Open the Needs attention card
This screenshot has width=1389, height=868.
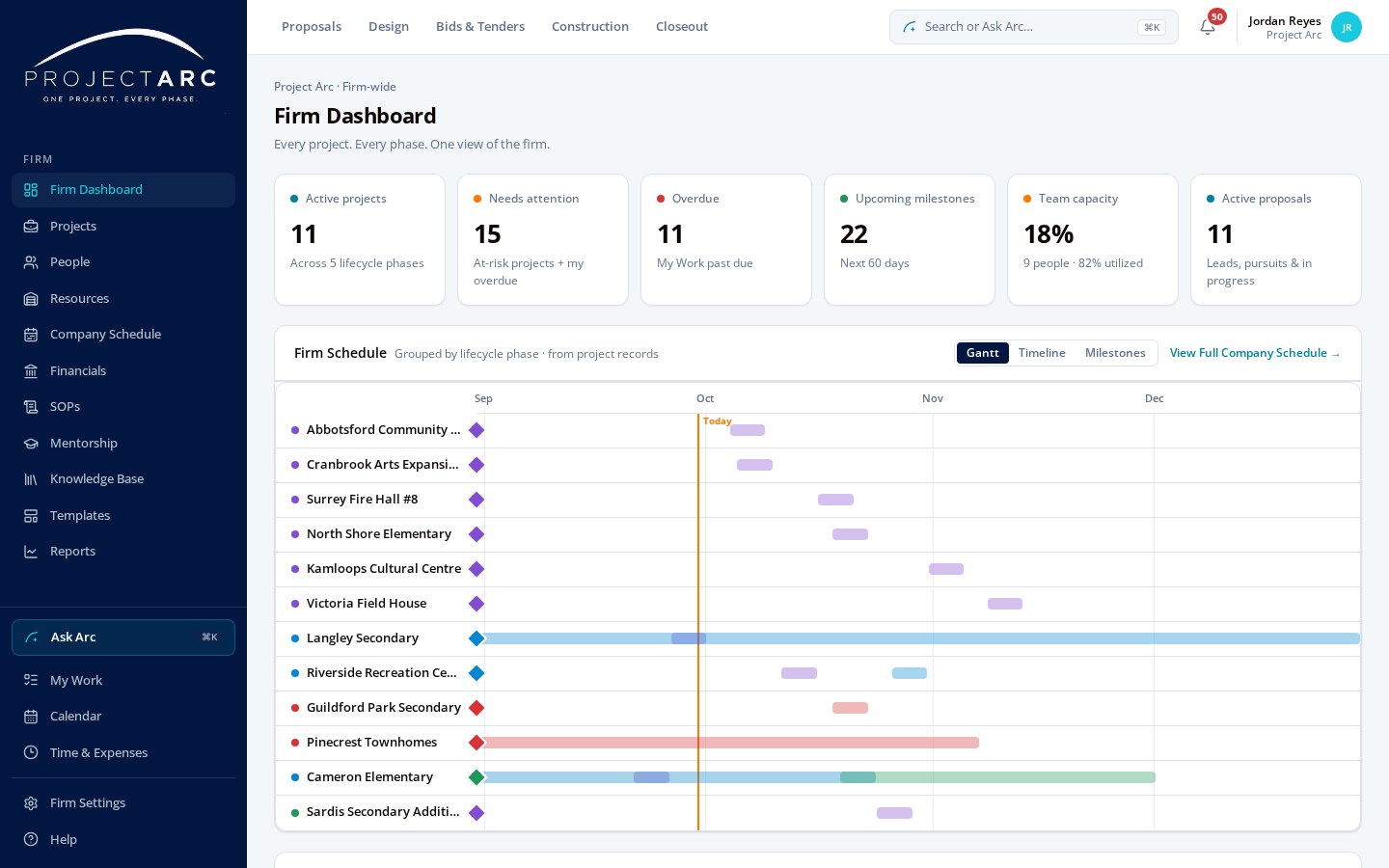(x=543, y=239)
